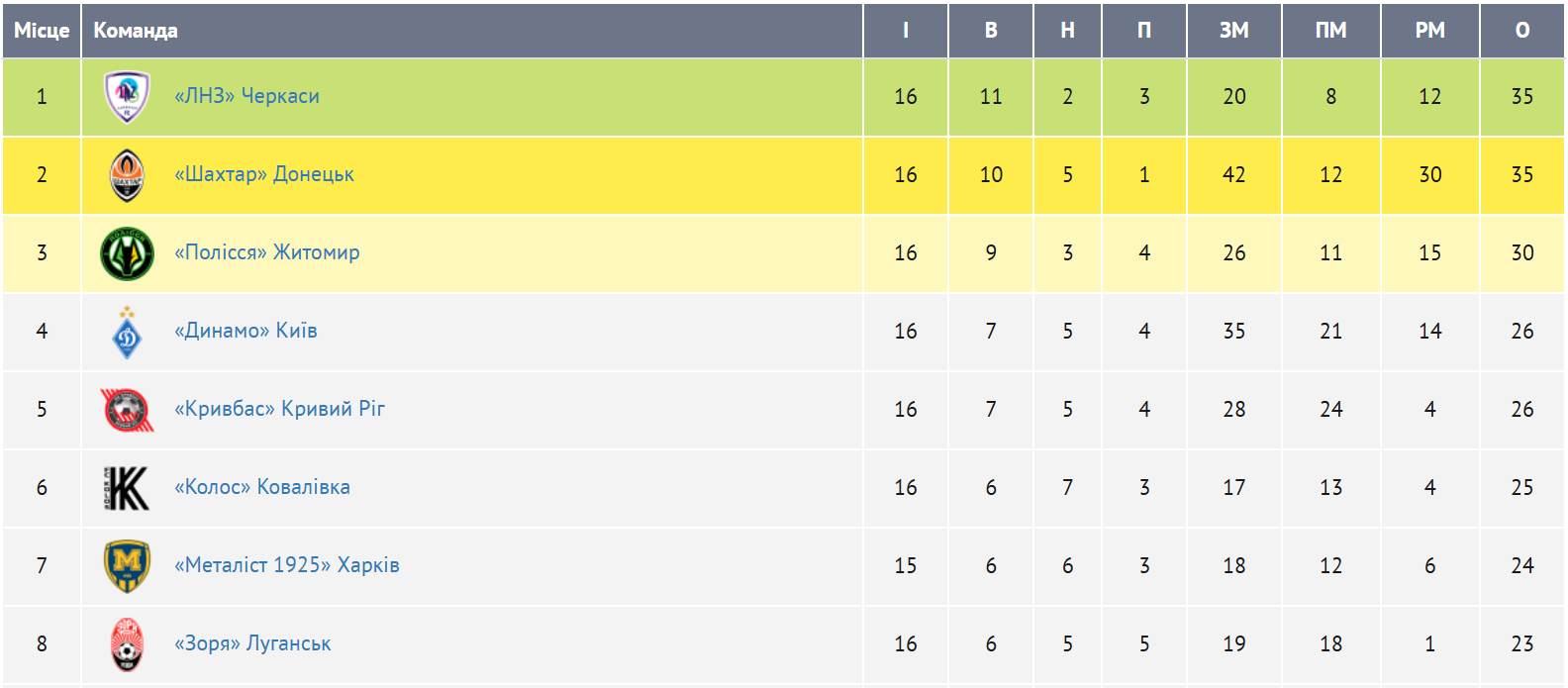Viewport: 1568px width, 688px height.
Task: Go to «Кривбас» Кривий Ріг link
Action: click(279, 409)
